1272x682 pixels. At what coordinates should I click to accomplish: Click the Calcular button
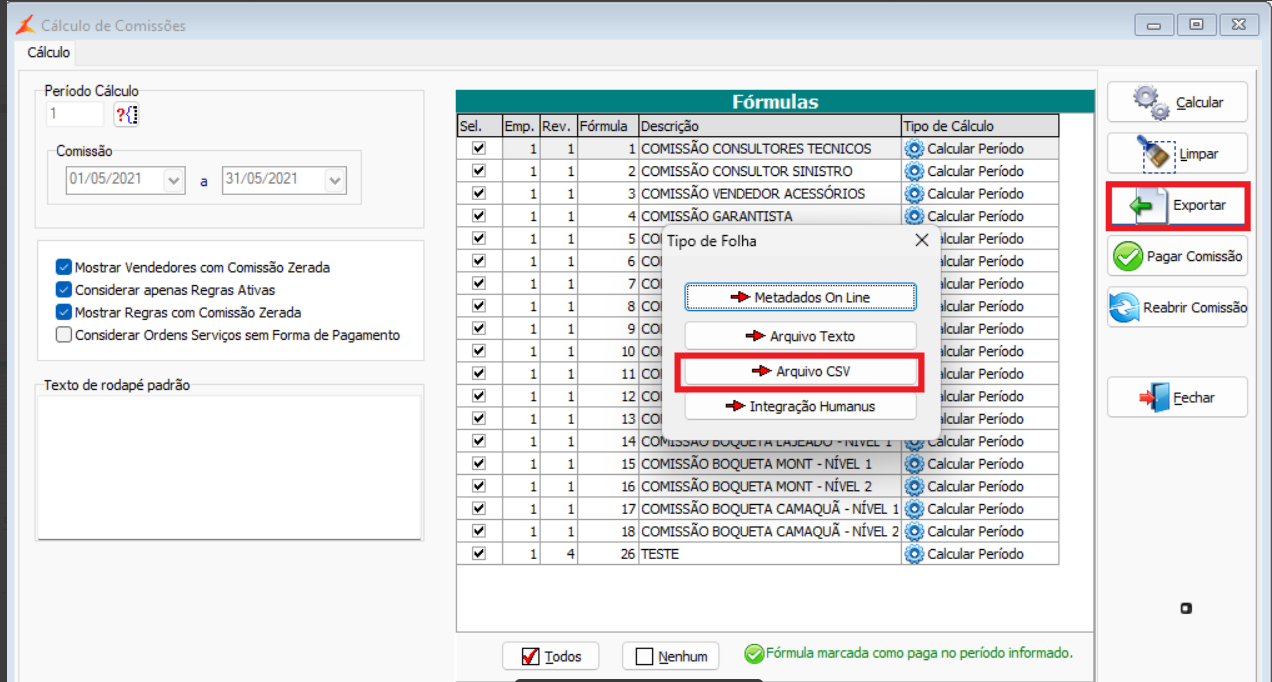pos(1177,102)
